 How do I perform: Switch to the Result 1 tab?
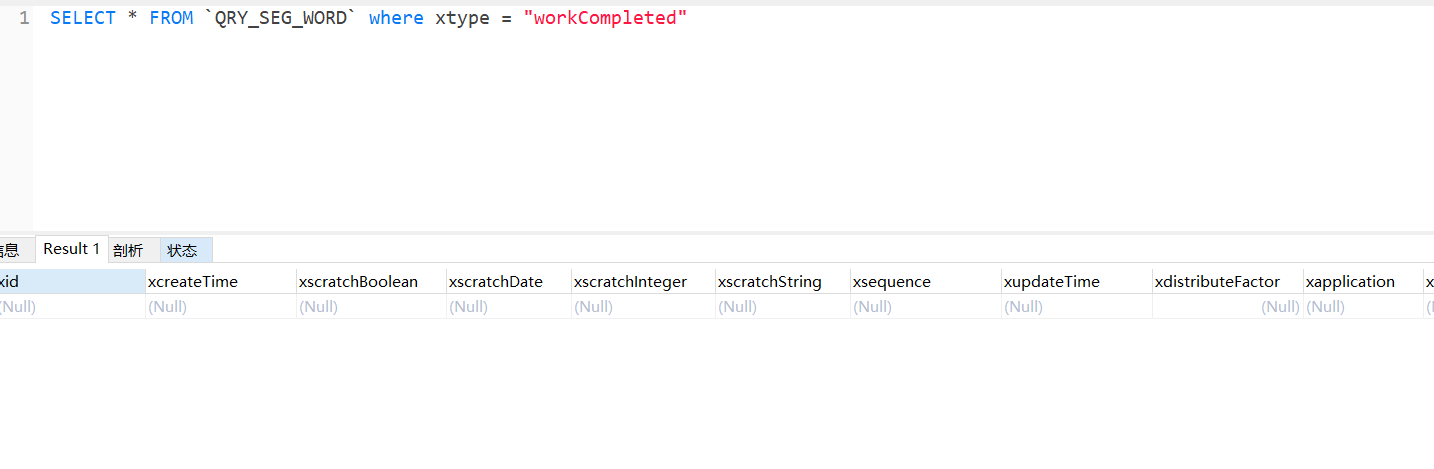[71, 249]
